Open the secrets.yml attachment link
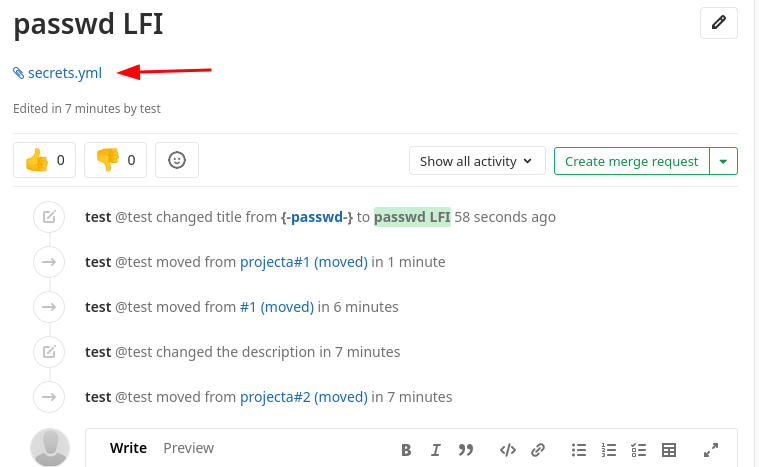The width and height of the screenshot is (759, 467). [64, 72]
